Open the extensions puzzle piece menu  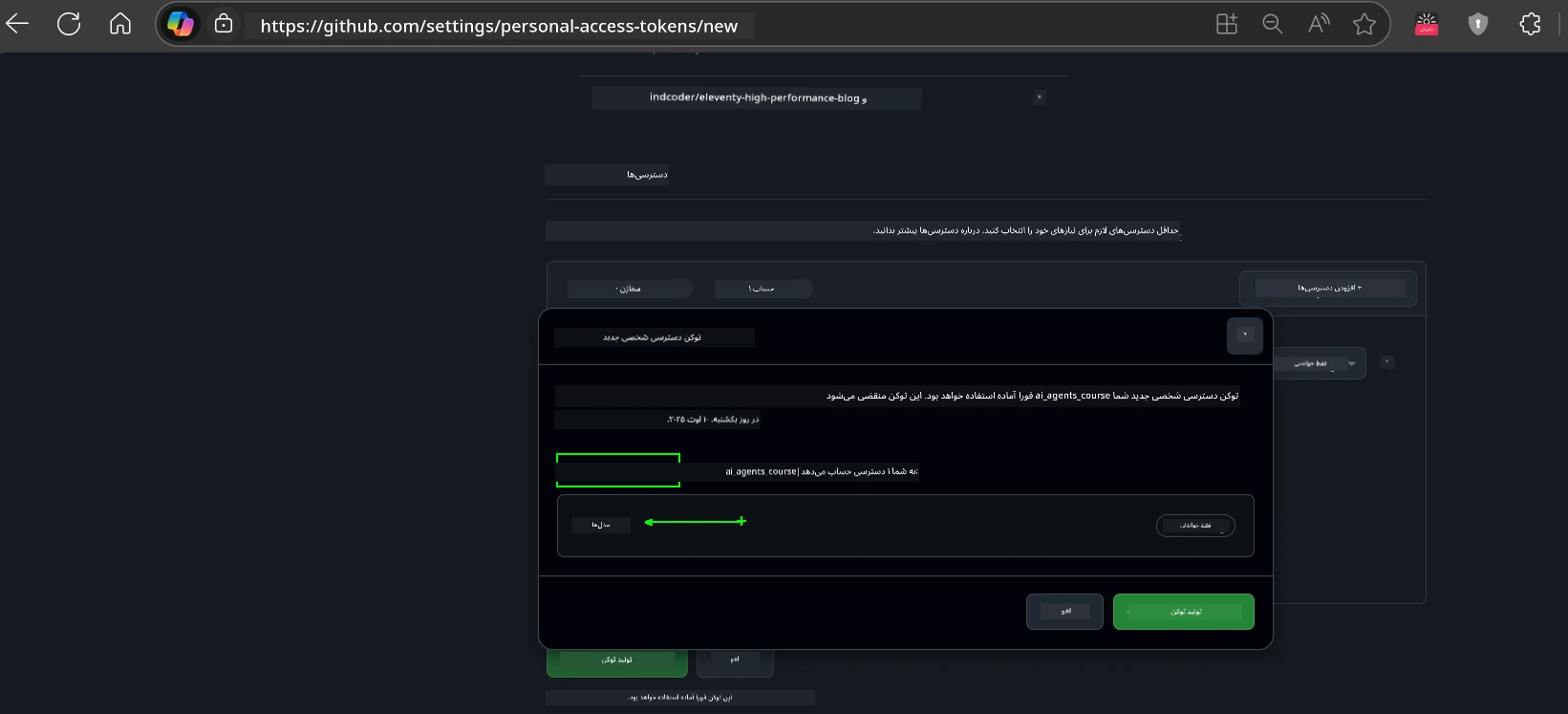1530,25
